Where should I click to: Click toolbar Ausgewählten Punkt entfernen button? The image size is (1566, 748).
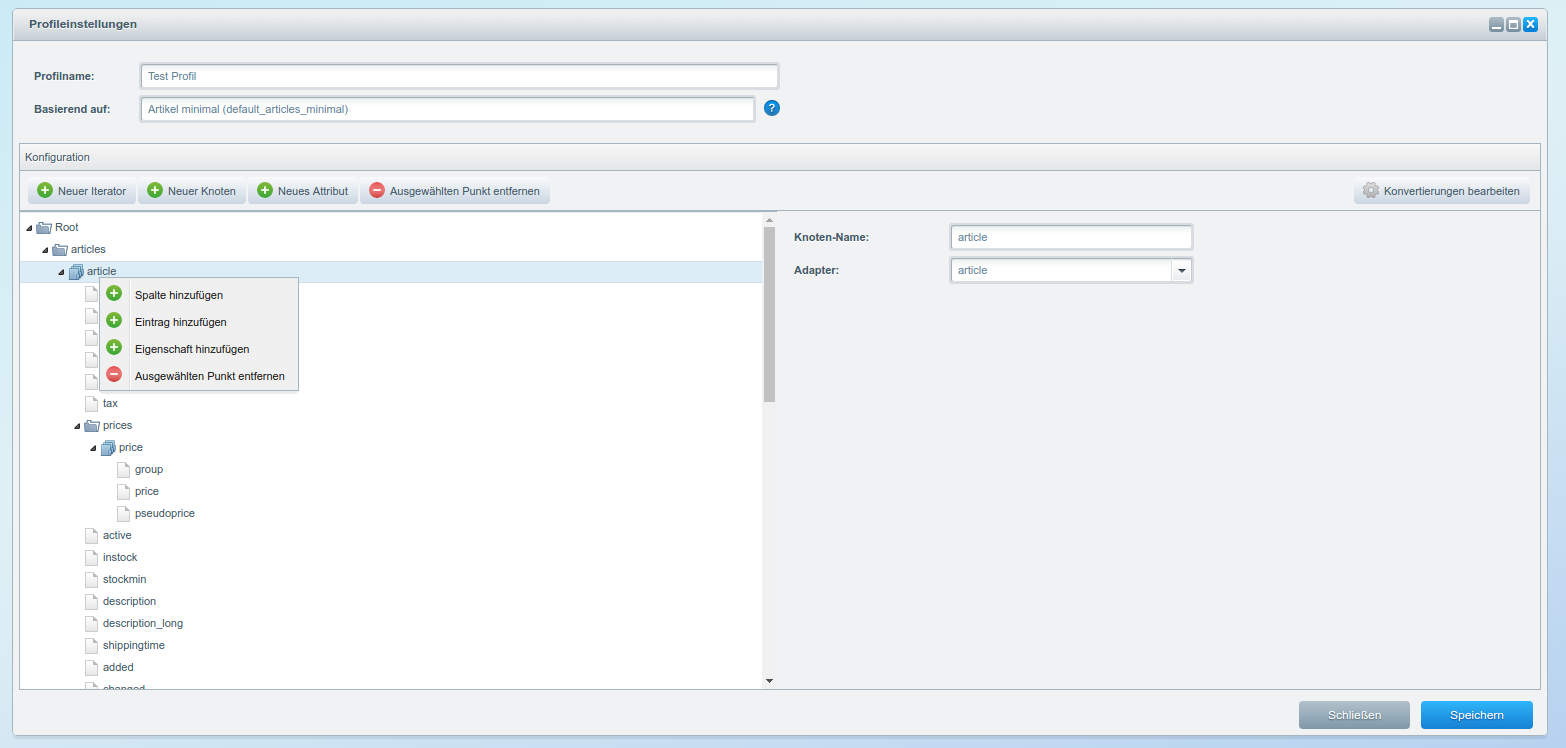(455, 191)
